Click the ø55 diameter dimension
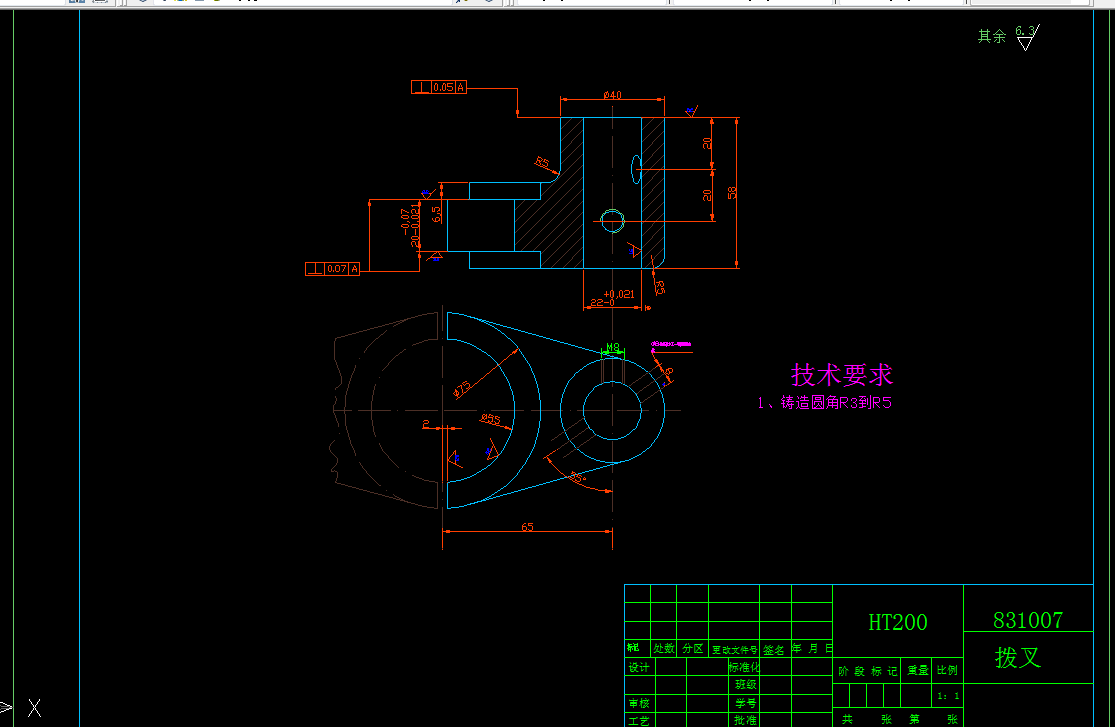1115x727 pixels. [x=490, y=419]
